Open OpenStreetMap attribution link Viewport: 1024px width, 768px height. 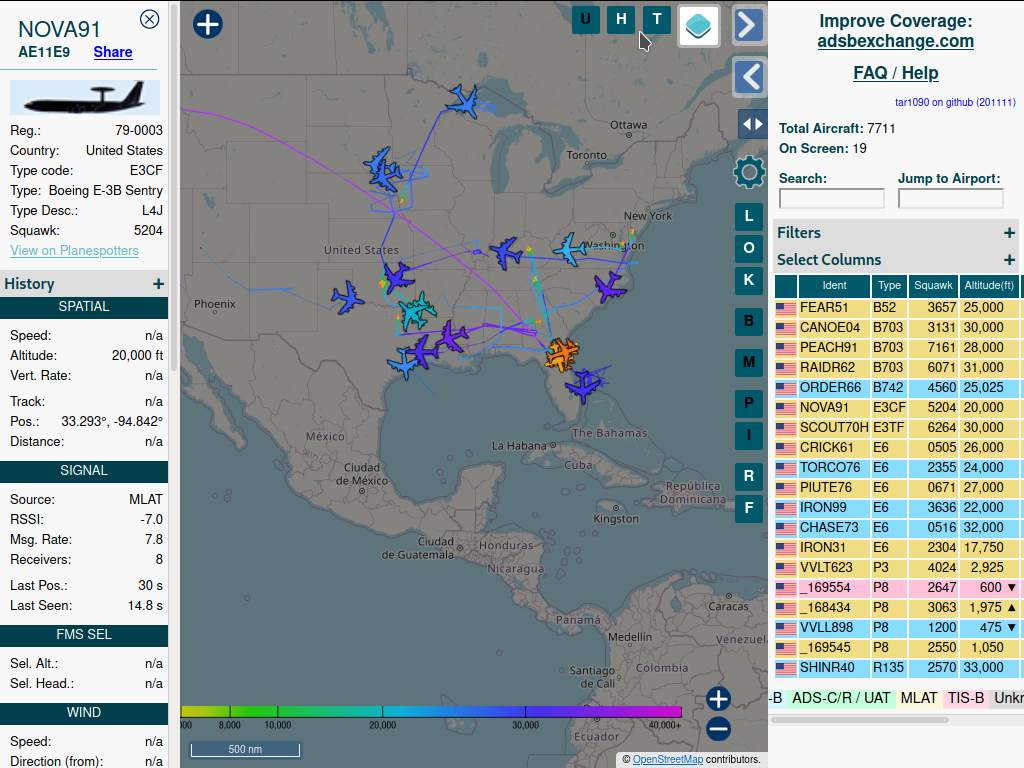click(667, 760)
